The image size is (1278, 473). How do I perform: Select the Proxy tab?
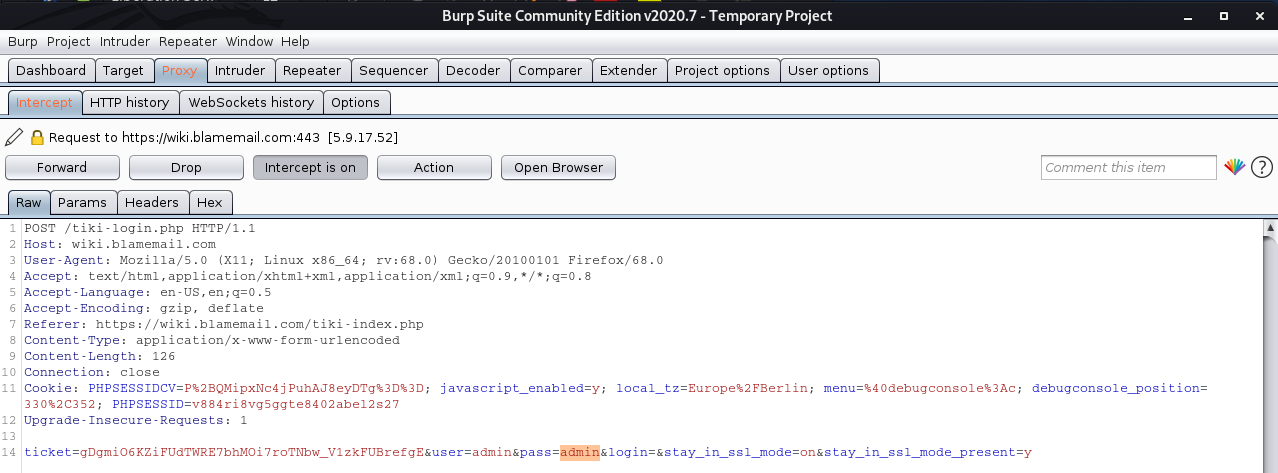pyautogui.click(x=180, y=70)
